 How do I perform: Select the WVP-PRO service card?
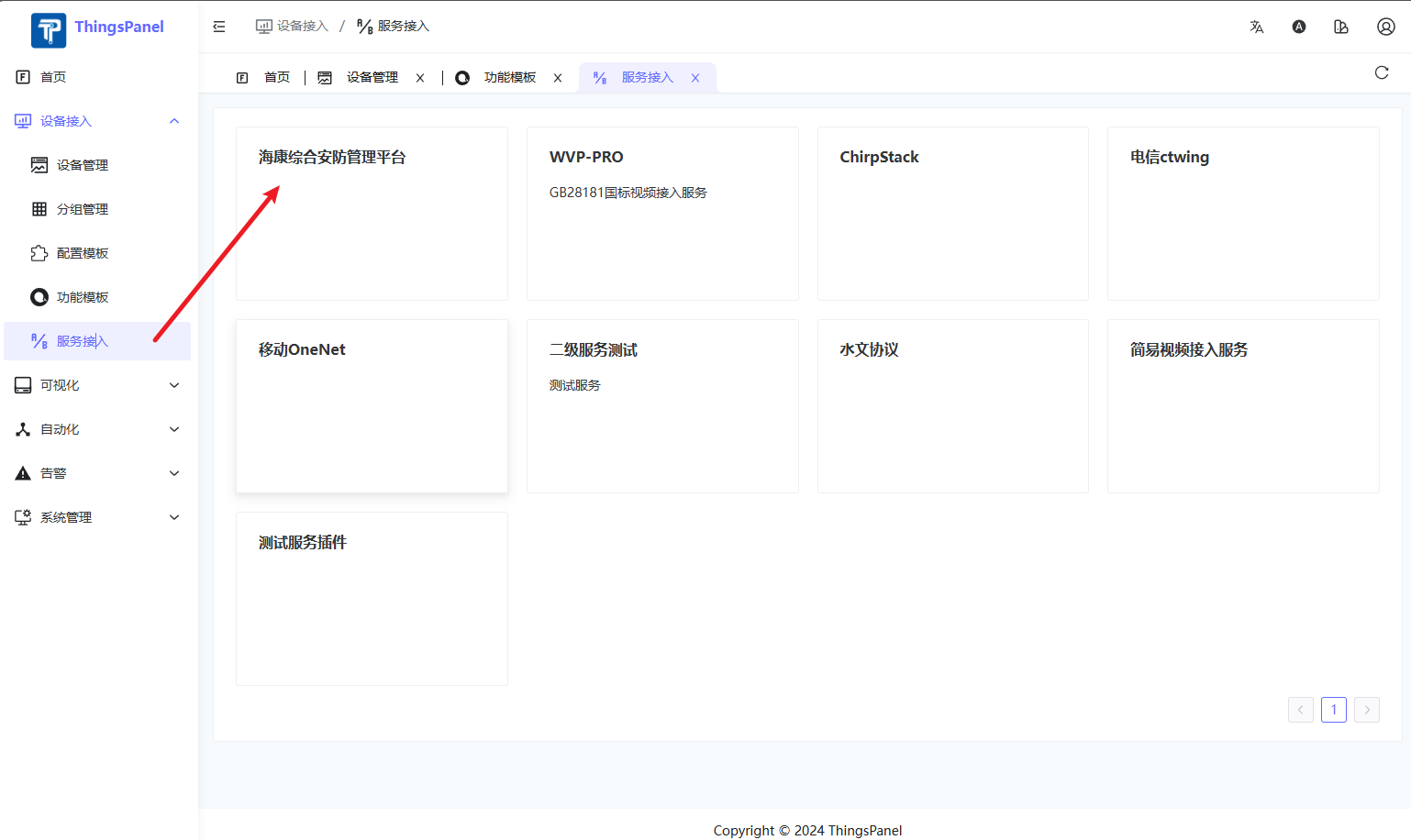[661, 213]
